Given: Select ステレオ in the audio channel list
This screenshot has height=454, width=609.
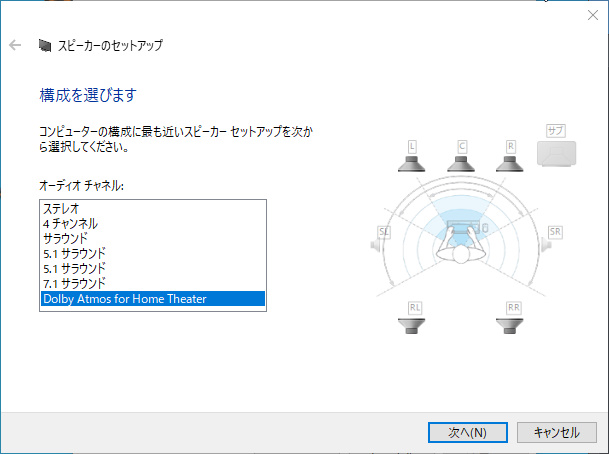Looking at the screenshot, I should click(61, 209).
